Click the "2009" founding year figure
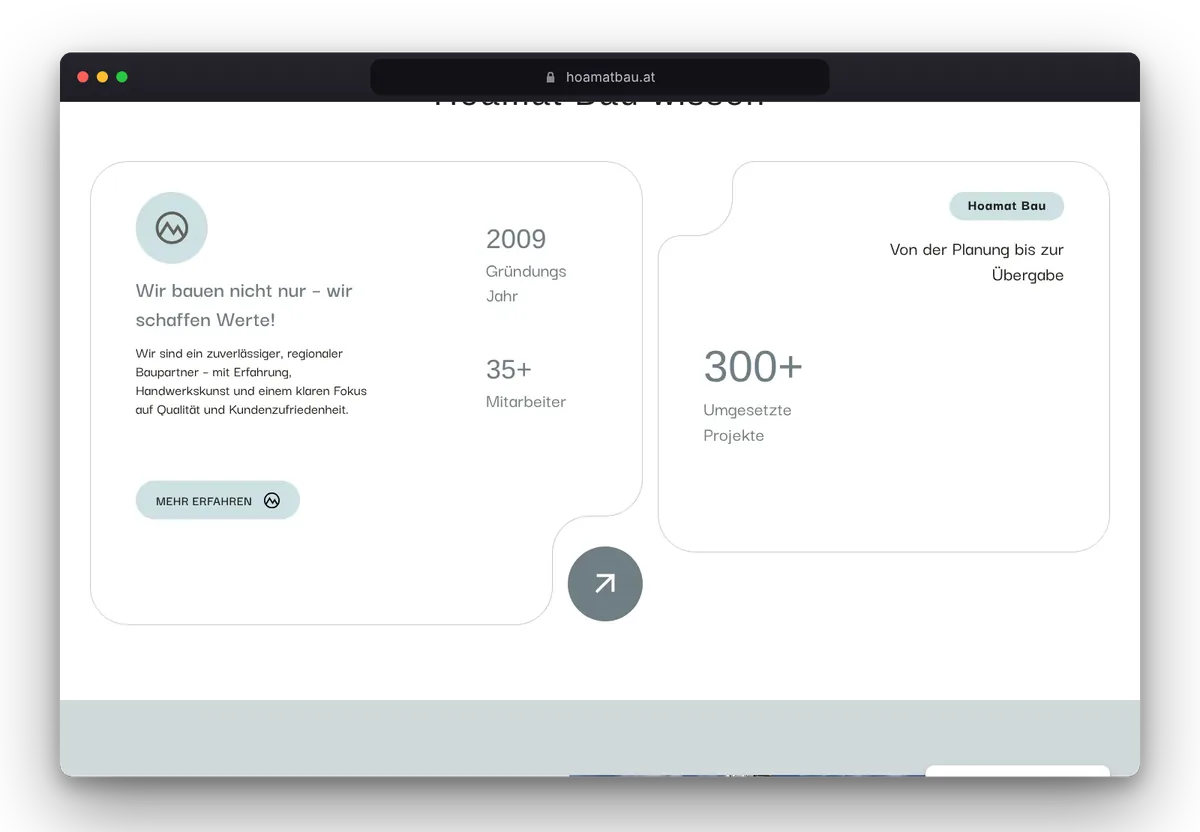The image size is (1200, 832). (x=516, y=239)
